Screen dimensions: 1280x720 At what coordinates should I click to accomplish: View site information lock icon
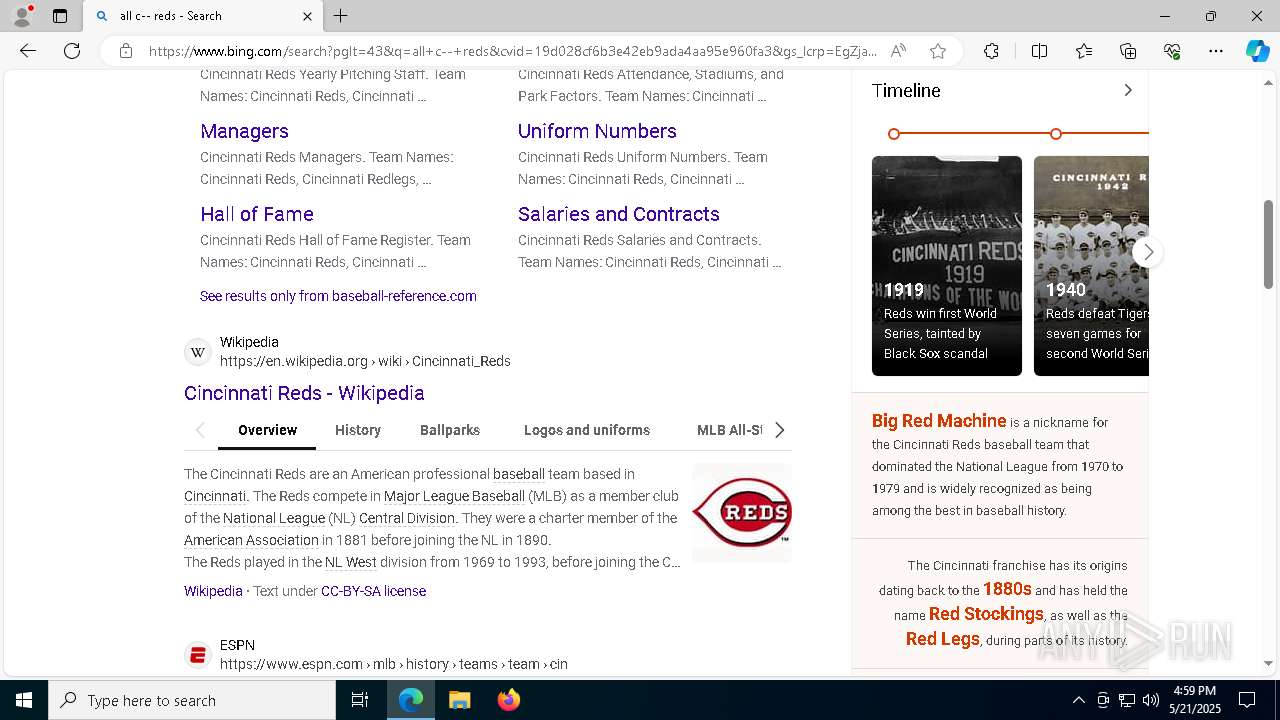126,51
